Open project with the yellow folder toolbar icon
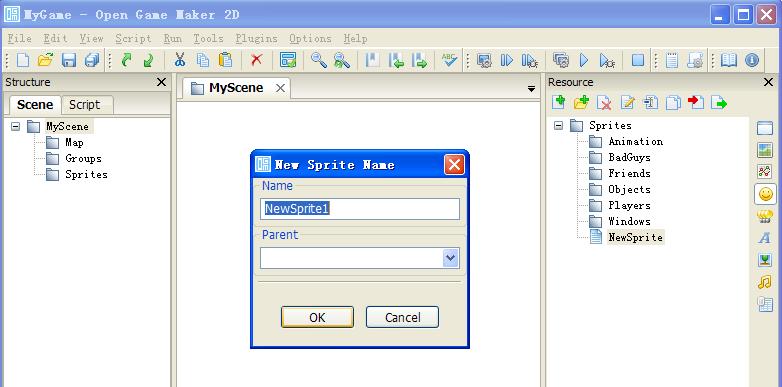This screenshot has width=782, height=387. (x=45, y=60)
